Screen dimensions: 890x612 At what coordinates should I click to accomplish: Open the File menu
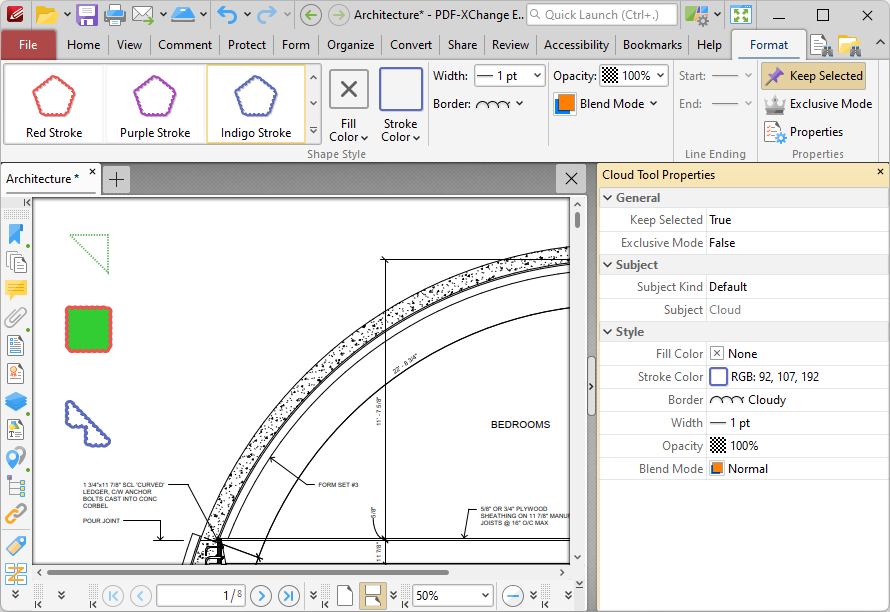[28, 44]
